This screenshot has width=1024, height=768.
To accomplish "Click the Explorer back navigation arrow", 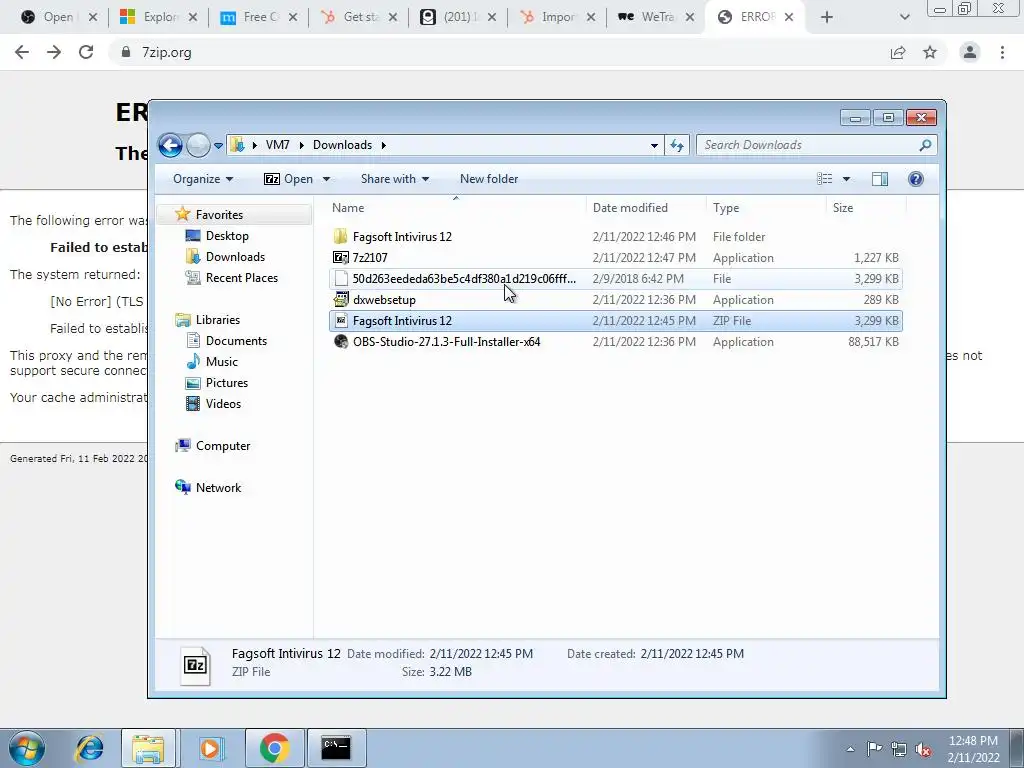I will click(x=170, y=145).
